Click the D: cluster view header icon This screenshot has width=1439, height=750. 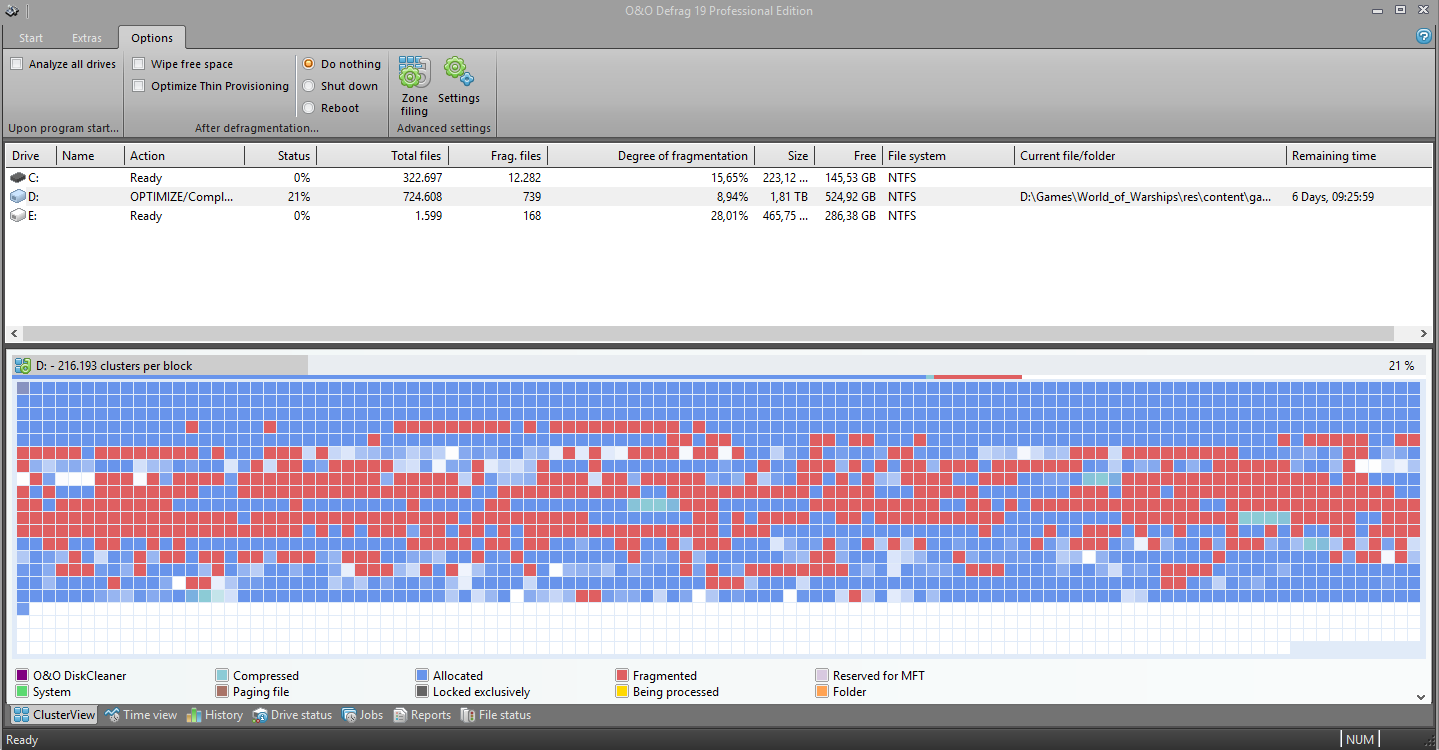(x=22, y=366)
